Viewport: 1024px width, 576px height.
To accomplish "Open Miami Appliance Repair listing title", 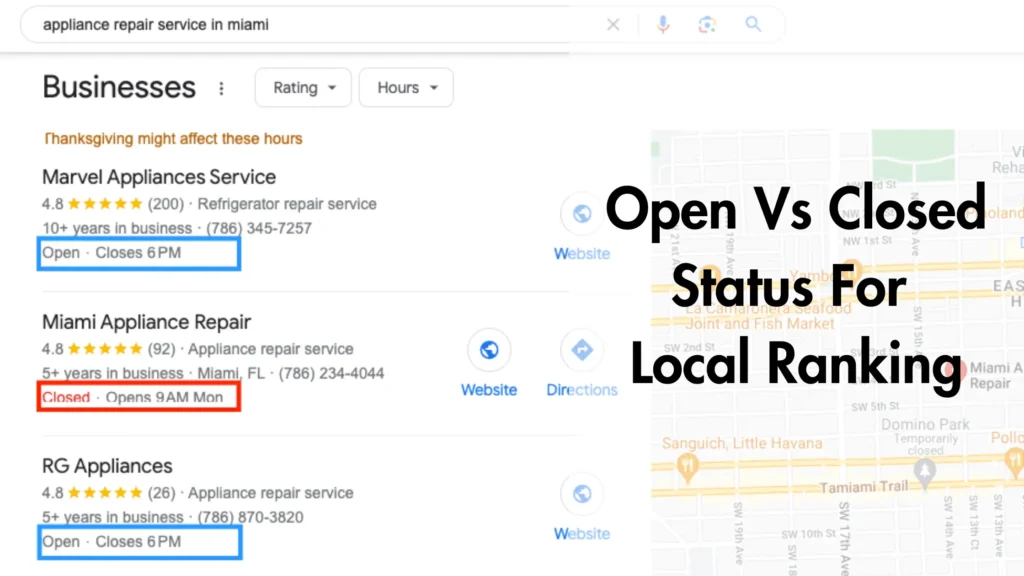I will coord(146,322).
